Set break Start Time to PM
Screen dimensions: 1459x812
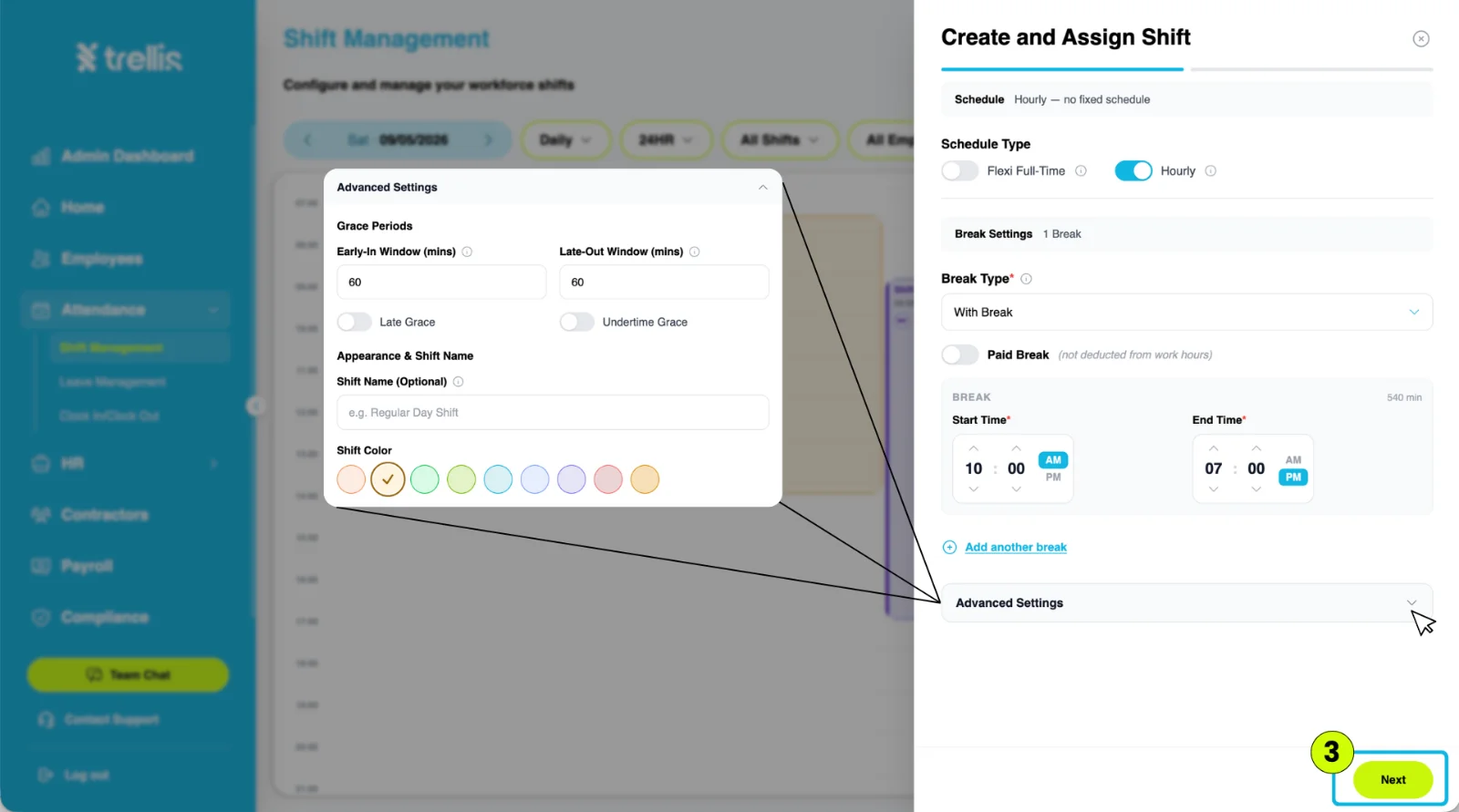pyautogui.click(x=1053, y=478)
